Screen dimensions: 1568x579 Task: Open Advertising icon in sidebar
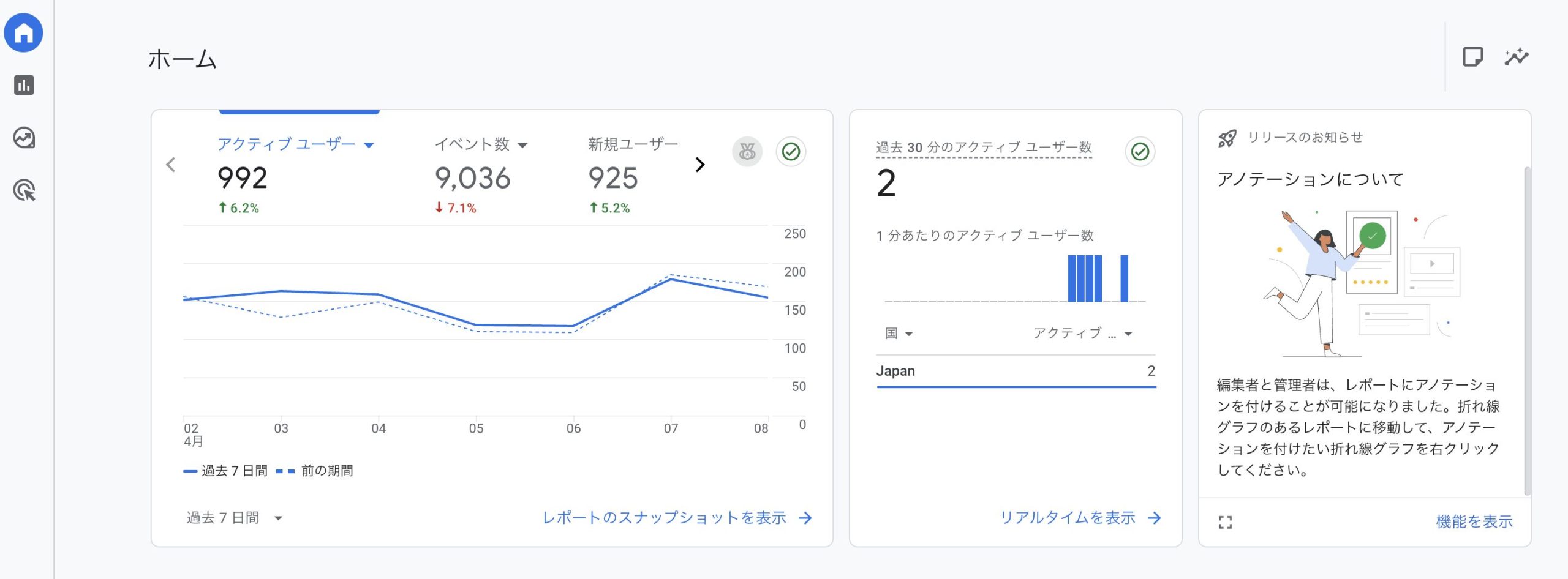pyautogui.click(x=24, y=191)
